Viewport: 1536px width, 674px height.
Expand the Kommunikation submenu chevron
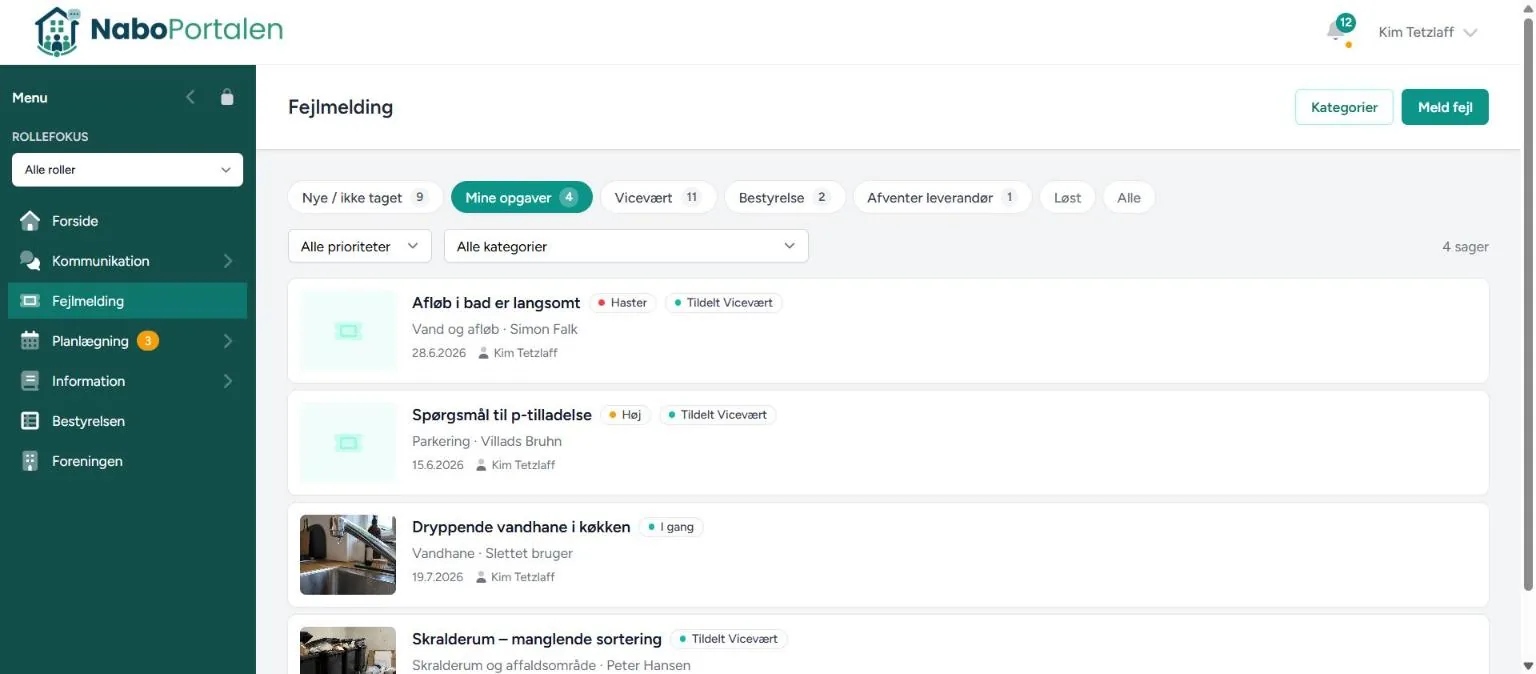coord(228,261)
